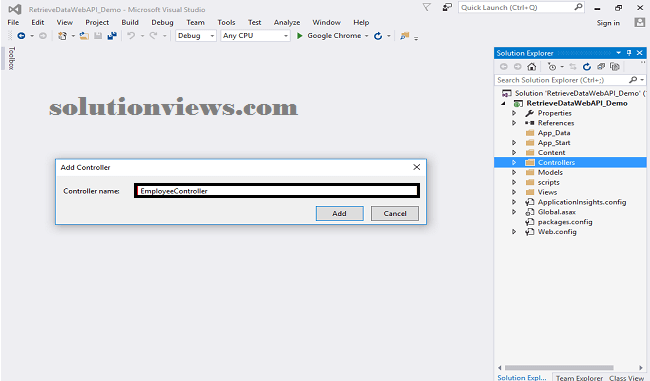This screenshot has width=650, height=381.
Task: Expand the Web.config node
Action: click(x=514, y=232)
